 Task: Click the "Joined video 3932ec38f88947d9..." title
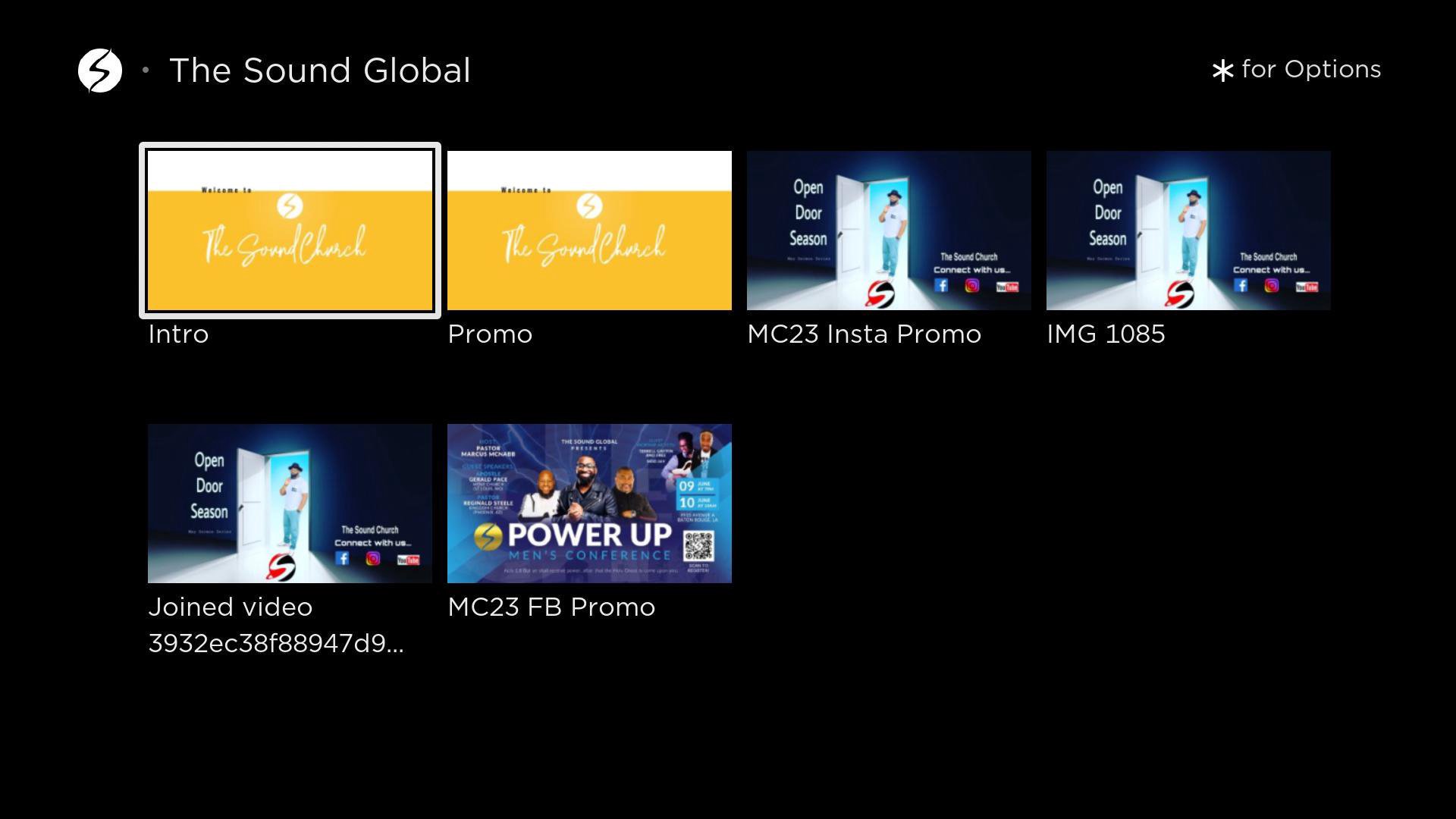click(x=275, y=625)
